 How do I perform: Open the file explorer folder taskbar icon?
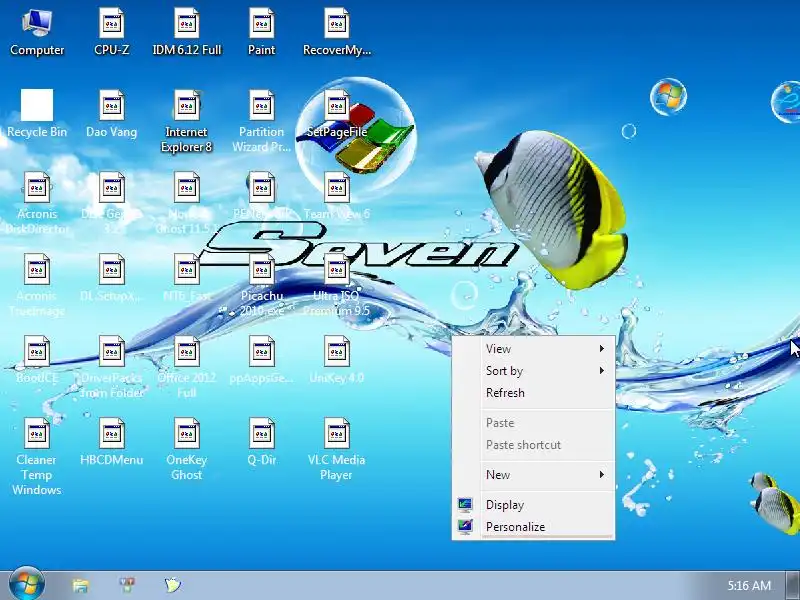tap(81, 585)
